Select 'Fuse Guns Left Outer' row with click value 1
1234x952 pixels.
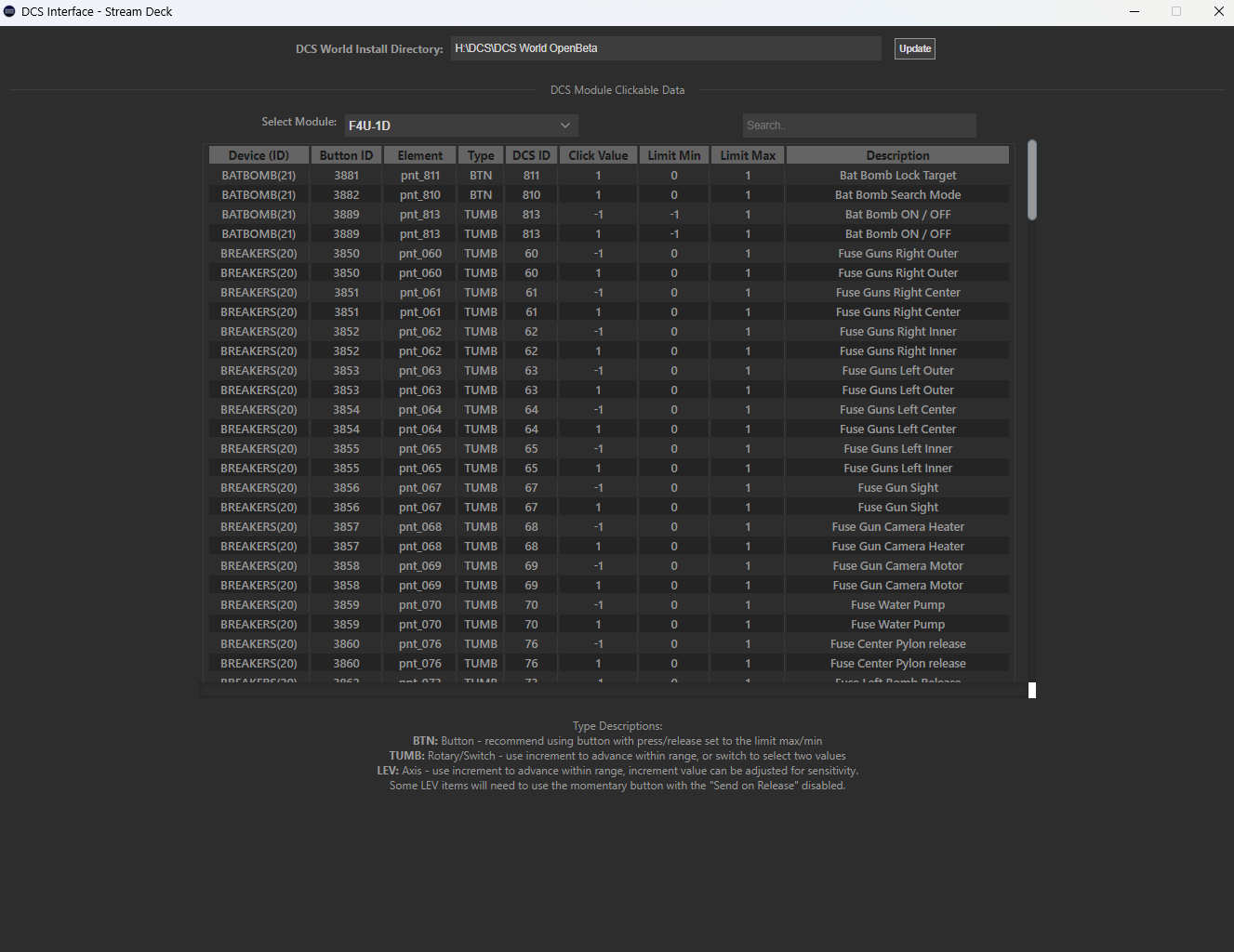(x=609, y=390)
